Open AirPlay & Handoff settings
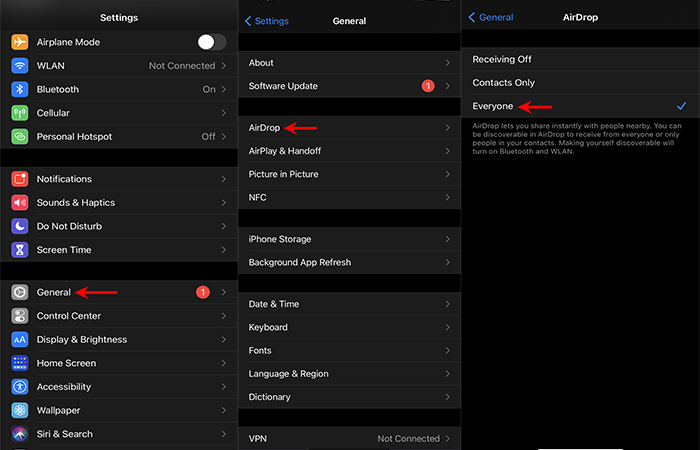This screenshot has width=700, height=450. 350,151
